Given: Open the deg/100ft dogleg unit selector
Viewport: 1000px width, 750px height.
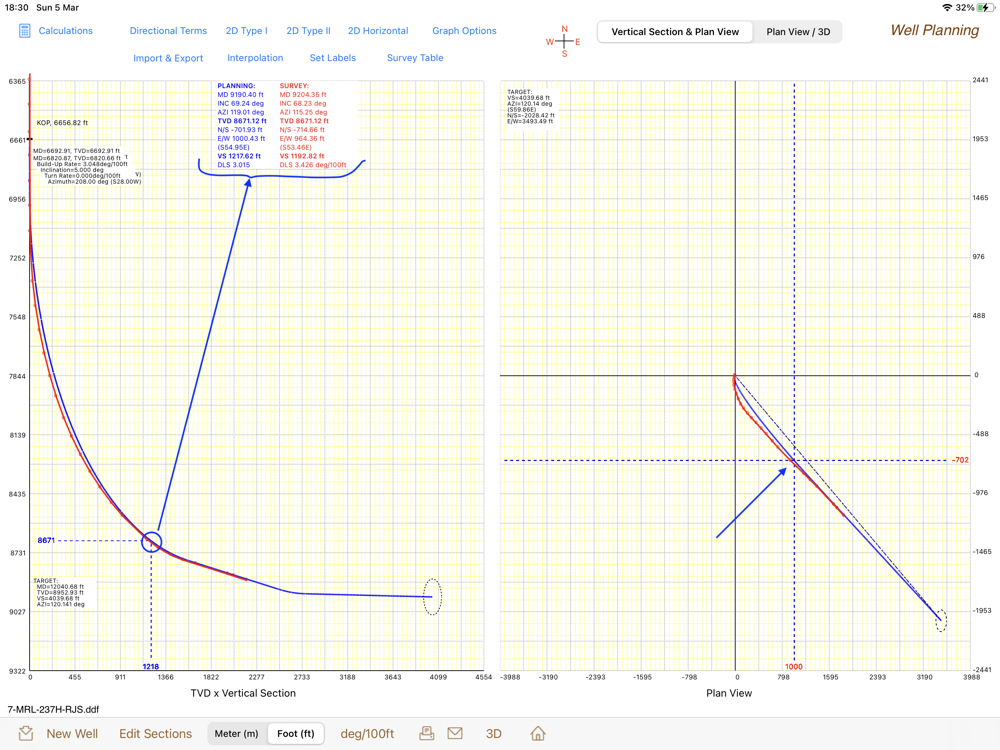Looking at the screenshot, I should pos(367,733).
